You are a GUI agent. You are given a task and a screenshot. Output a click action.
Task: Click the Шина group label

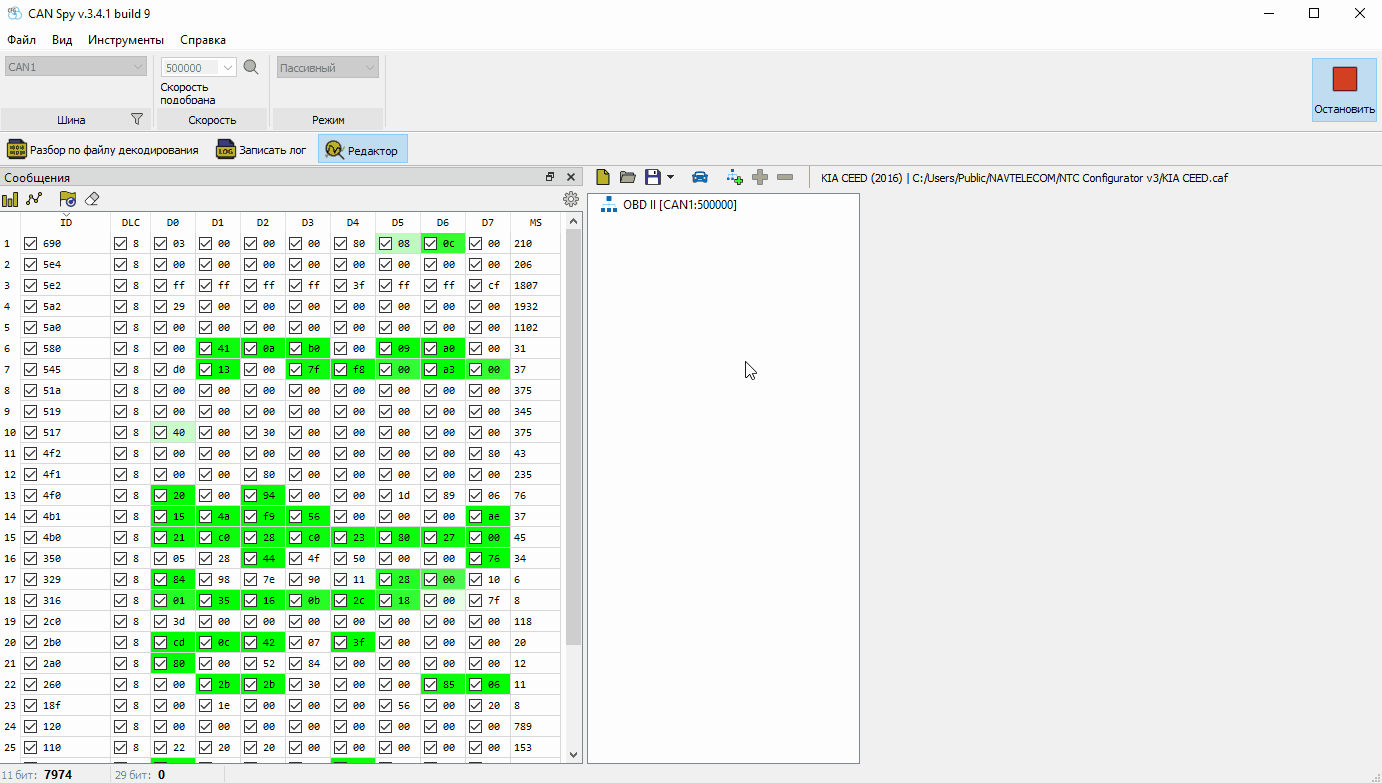(71, 120)
